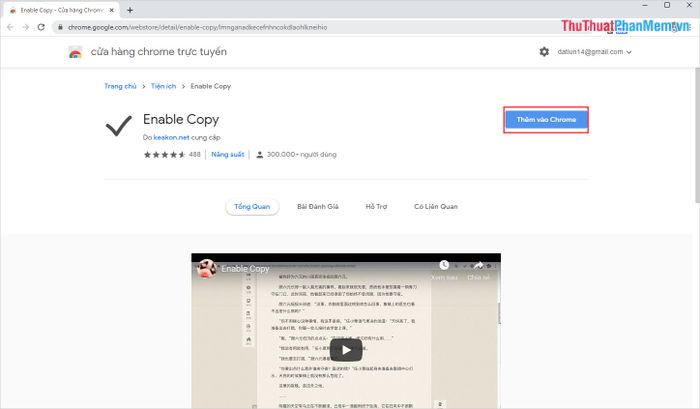700x409 pixels.
Task: Follow the Trang chủ breadcrumb link
Action: (x=120, y=86)
